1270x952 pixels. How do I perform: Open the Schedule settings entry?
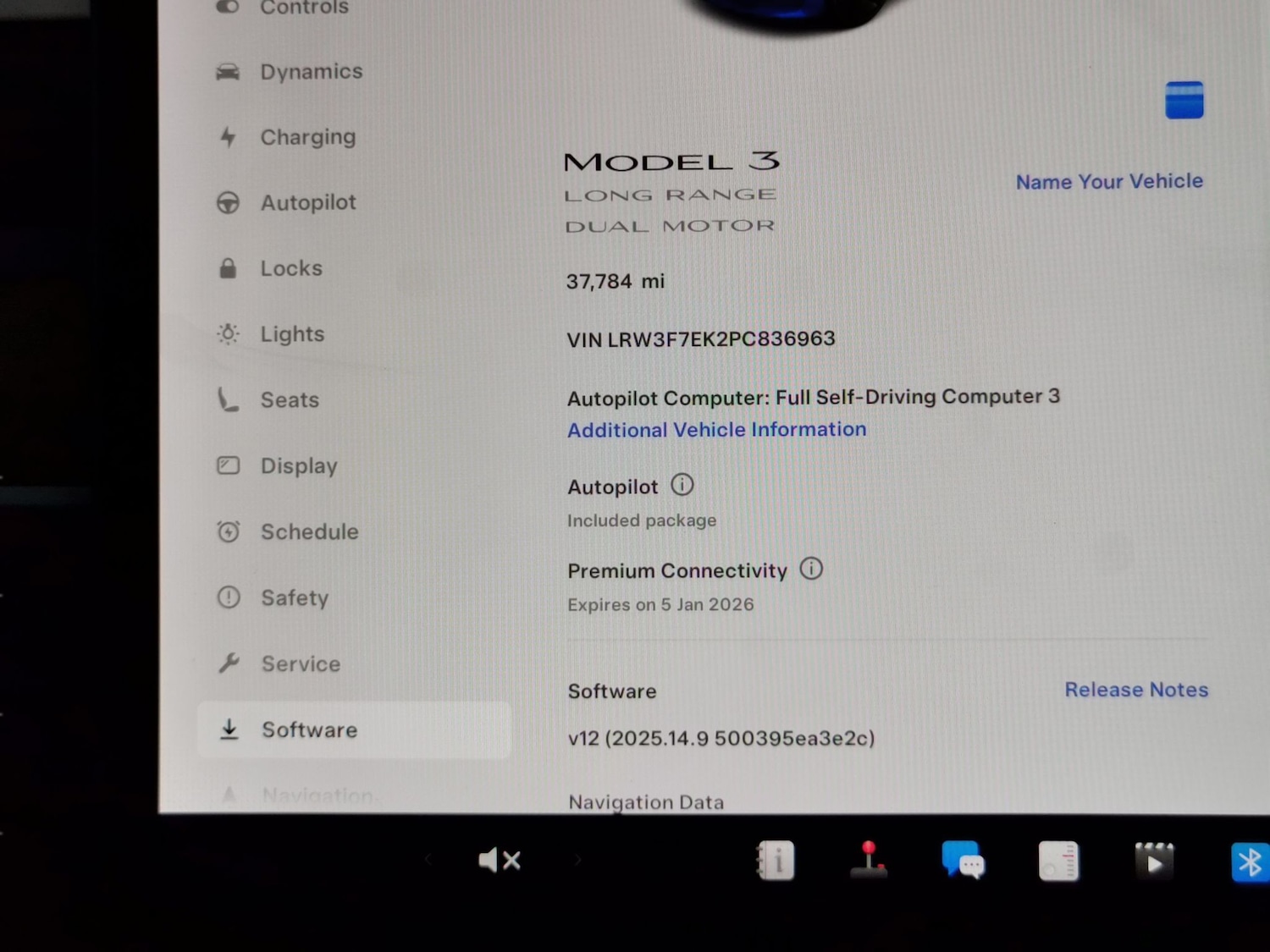[310, 531]
